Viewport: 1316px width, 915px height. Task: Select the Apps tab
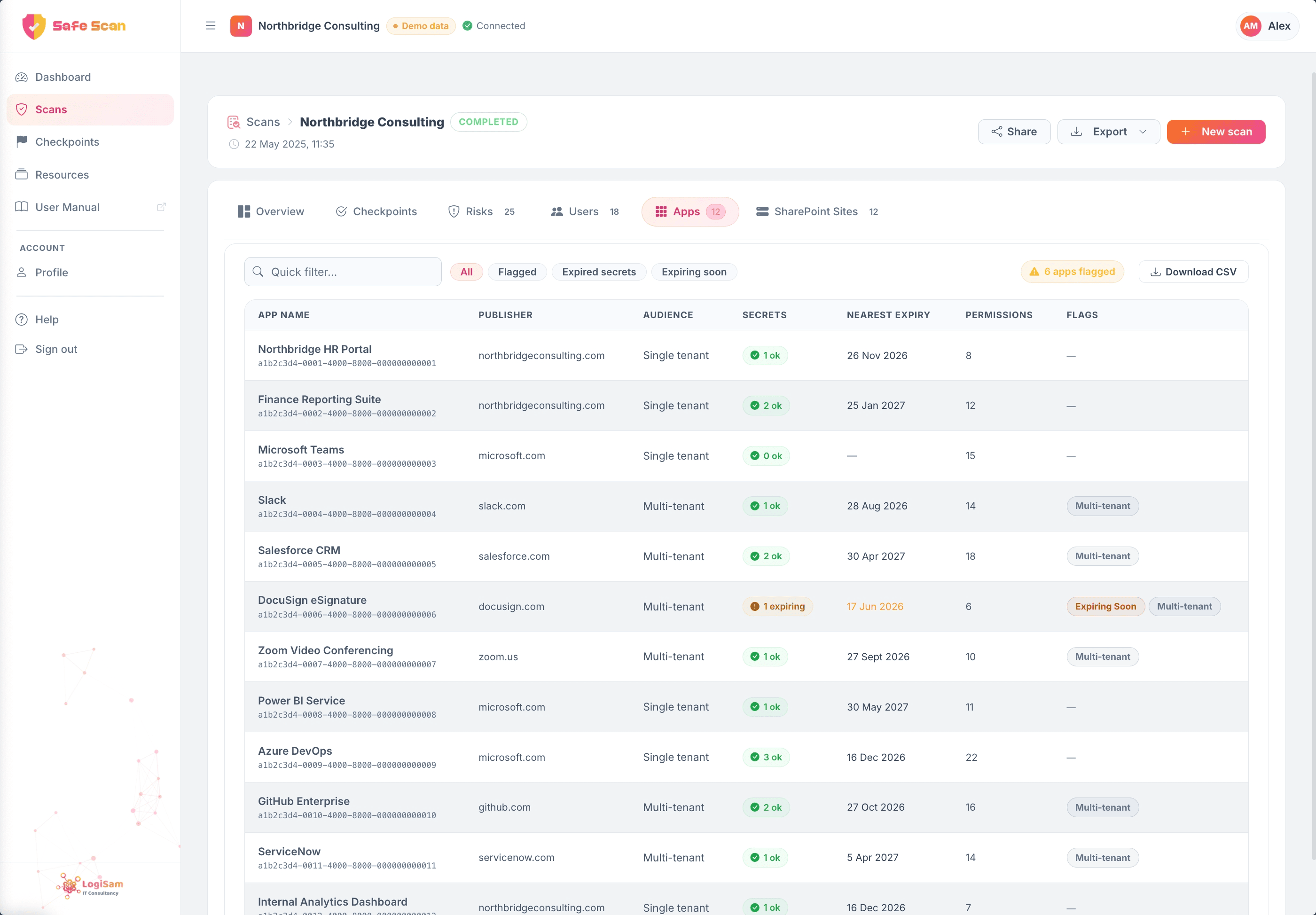pyautogui.click(x=690, y=211)
